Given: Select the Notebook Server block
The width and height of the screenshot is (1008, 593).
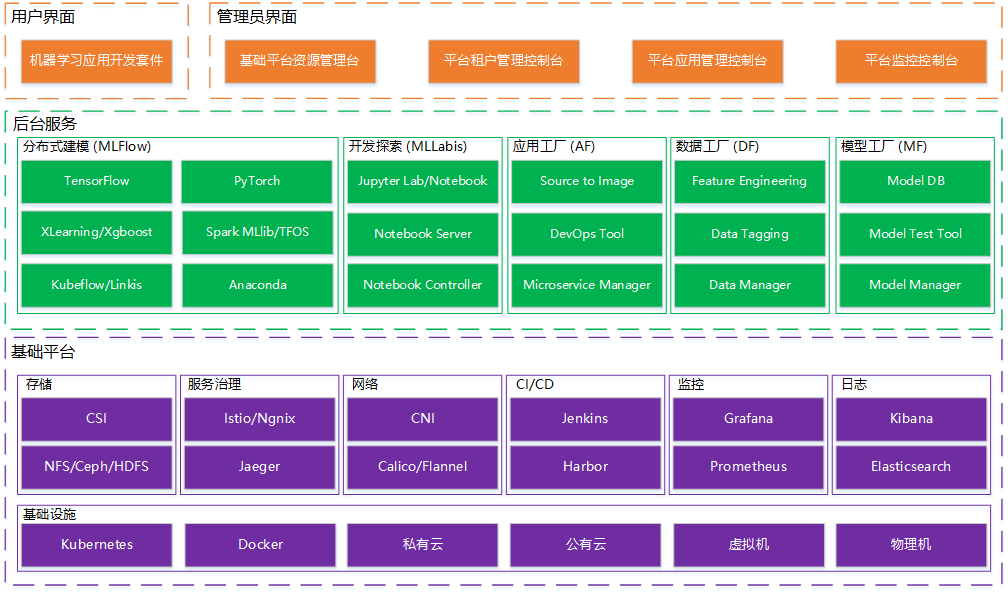Looking at the screenshot, I should point(422,234).
